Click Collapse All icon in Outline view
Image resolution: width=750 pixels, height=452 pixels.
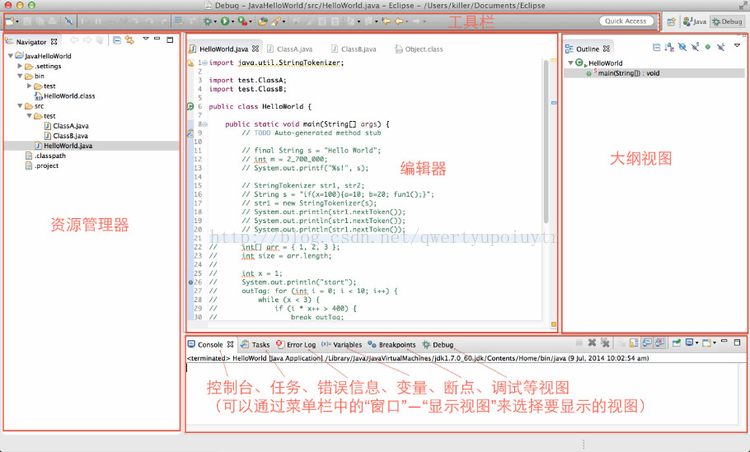point(657,47)
